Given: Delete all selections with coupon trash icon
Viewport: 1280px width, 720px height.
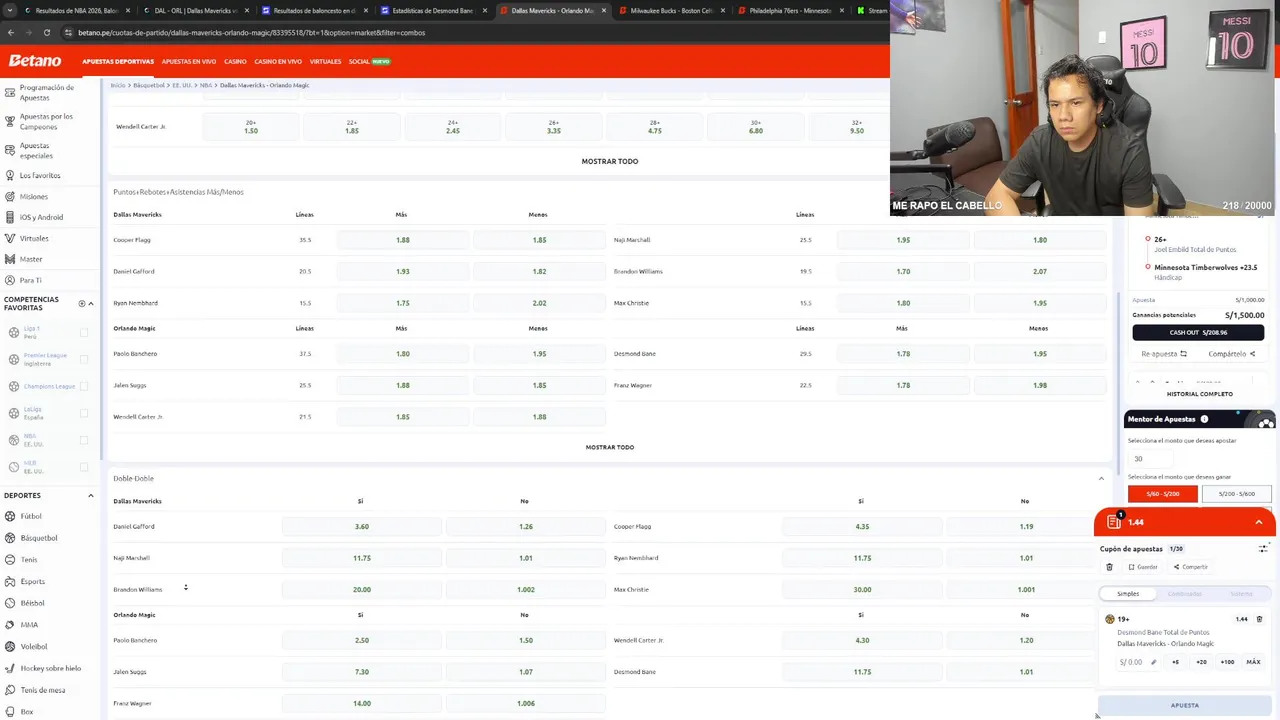Looking at the screenshot, I should [x=1109, y=567].
